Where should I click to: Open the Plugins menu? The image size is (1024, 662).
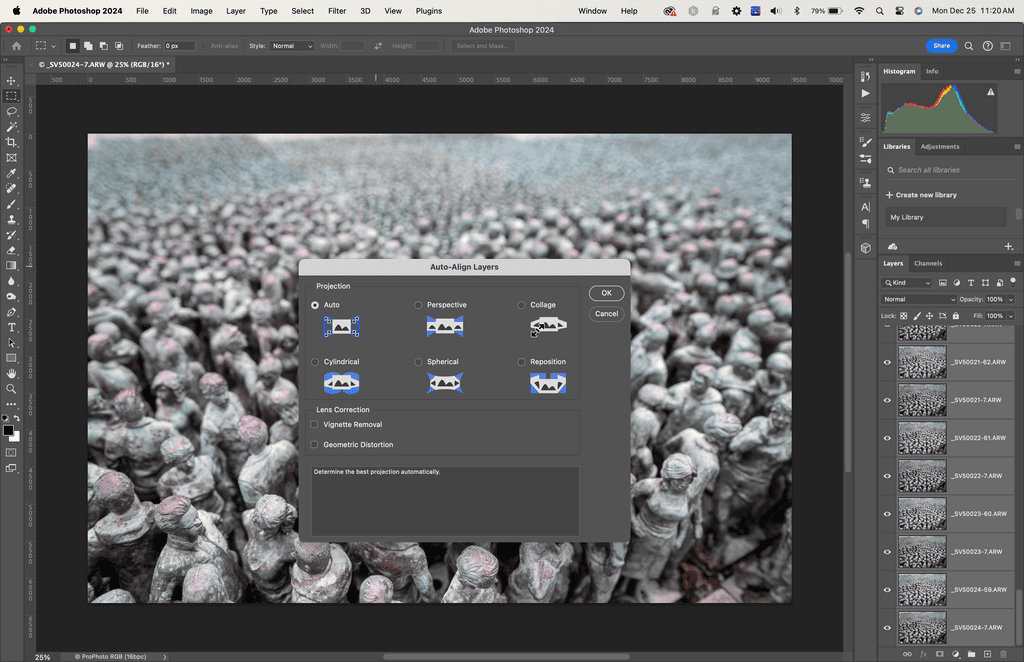[x=428, y=11]
